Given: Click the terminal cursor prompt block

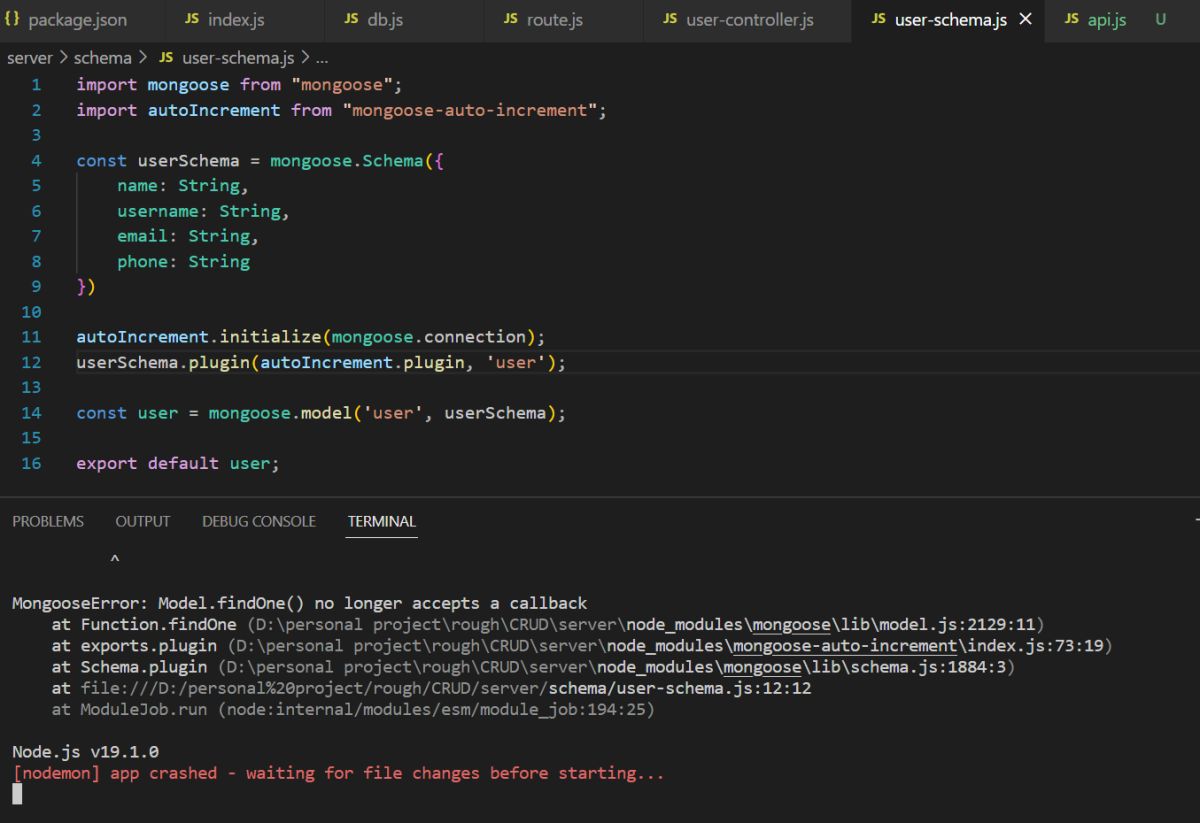Looking at the screenshot, I should (16, 794).
